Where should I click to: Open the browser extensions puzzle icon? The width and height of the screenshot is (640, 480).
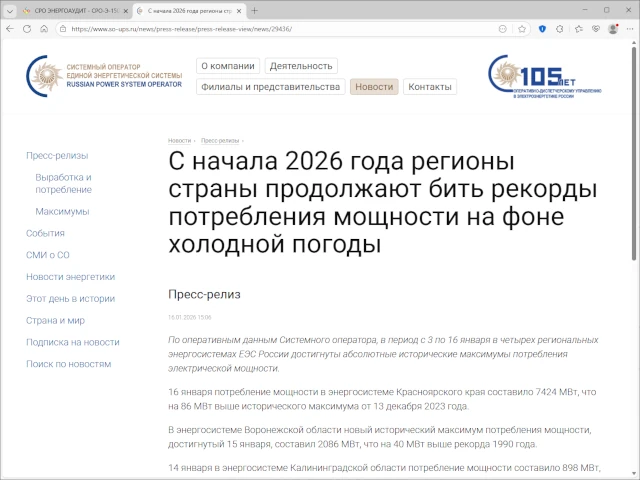tap(560, 29)
